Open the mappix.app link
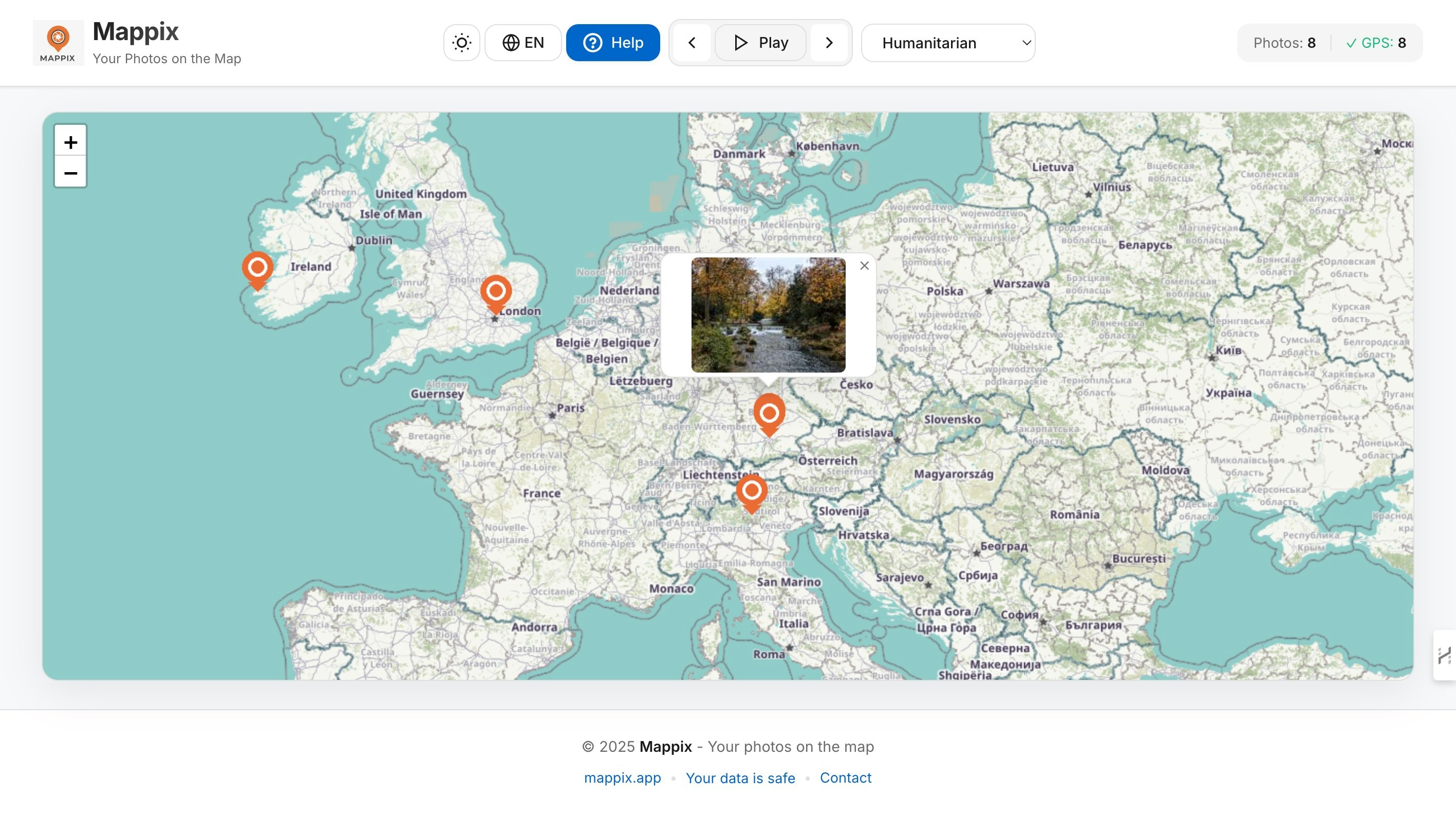Image resolution: width=1456 pixels, height=814 pixels. coord(622,778)
